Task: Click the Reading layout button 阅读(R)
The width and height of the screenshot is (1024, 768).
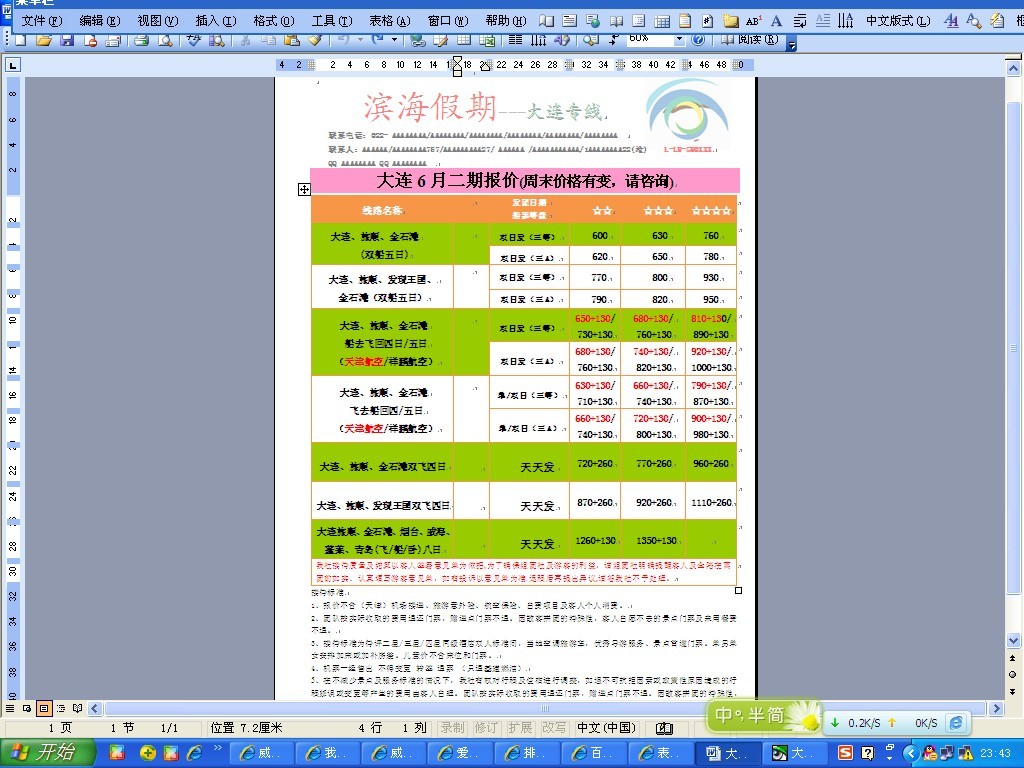Action: coord(750,40)
